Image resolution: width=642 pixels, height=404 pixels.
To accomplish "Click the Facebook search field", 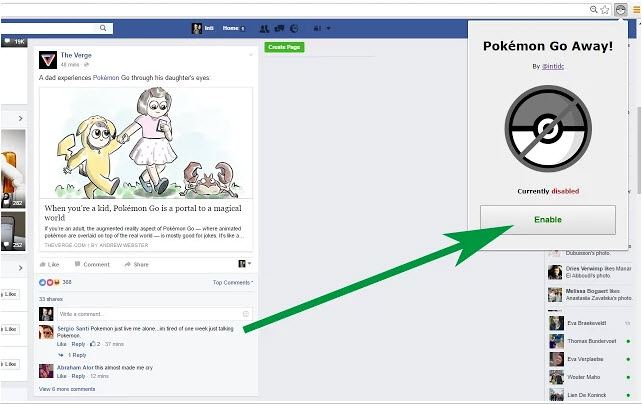I will [x=57, y=28].
